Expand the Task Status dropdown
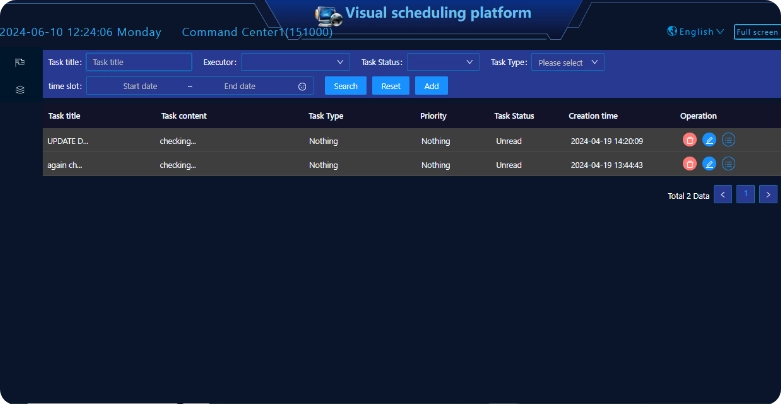781x405 pixels. pyautogui.click(x=443, y=62)
